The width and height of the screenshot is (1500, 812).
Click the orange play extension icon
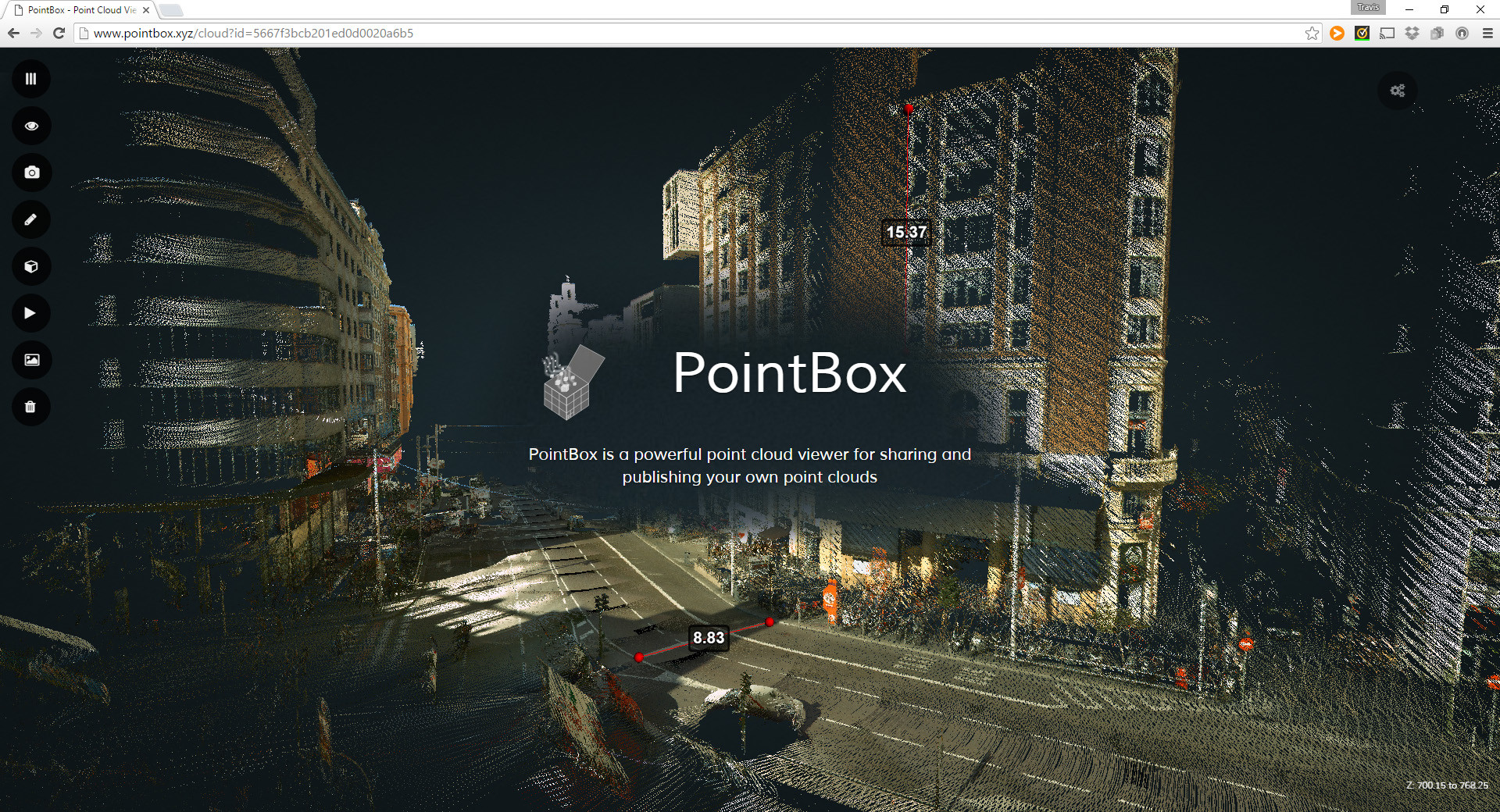point(1337,33)
